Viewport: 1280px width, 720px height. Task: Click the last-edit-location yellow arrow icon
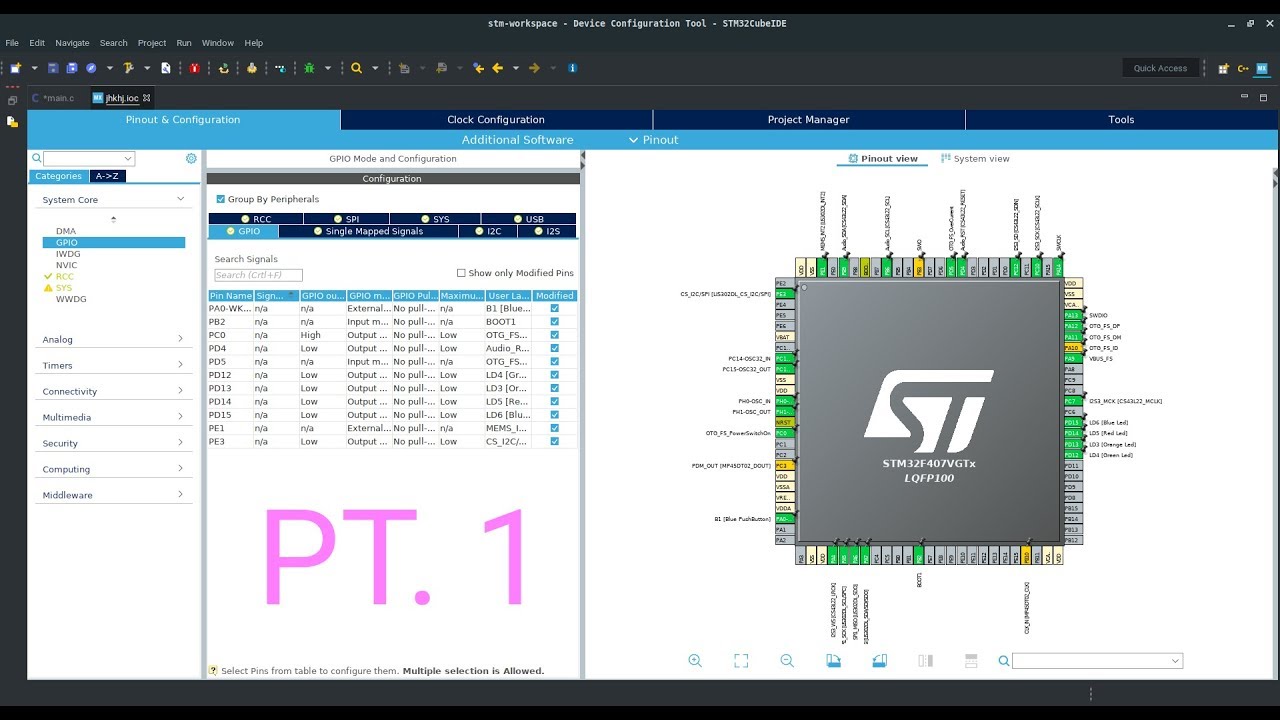[x=478, y=68]
